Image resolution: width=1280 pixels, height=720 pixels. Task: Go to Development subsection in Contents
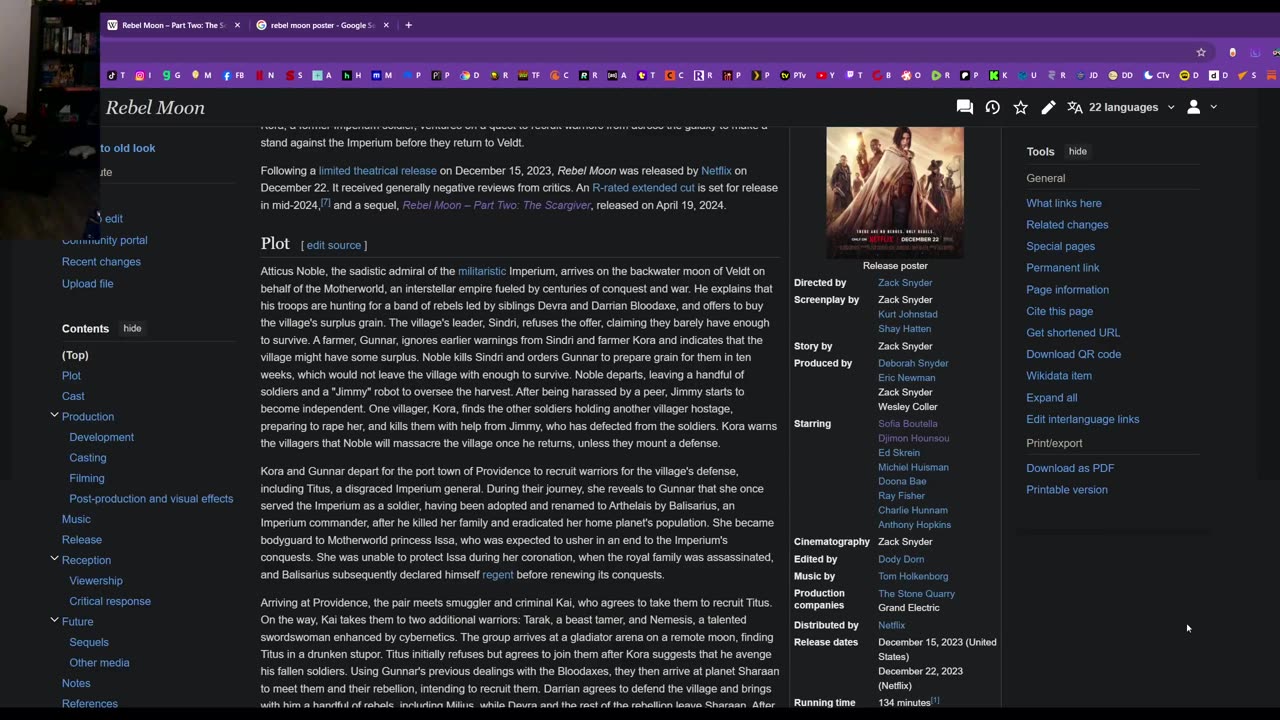point(101,437)
